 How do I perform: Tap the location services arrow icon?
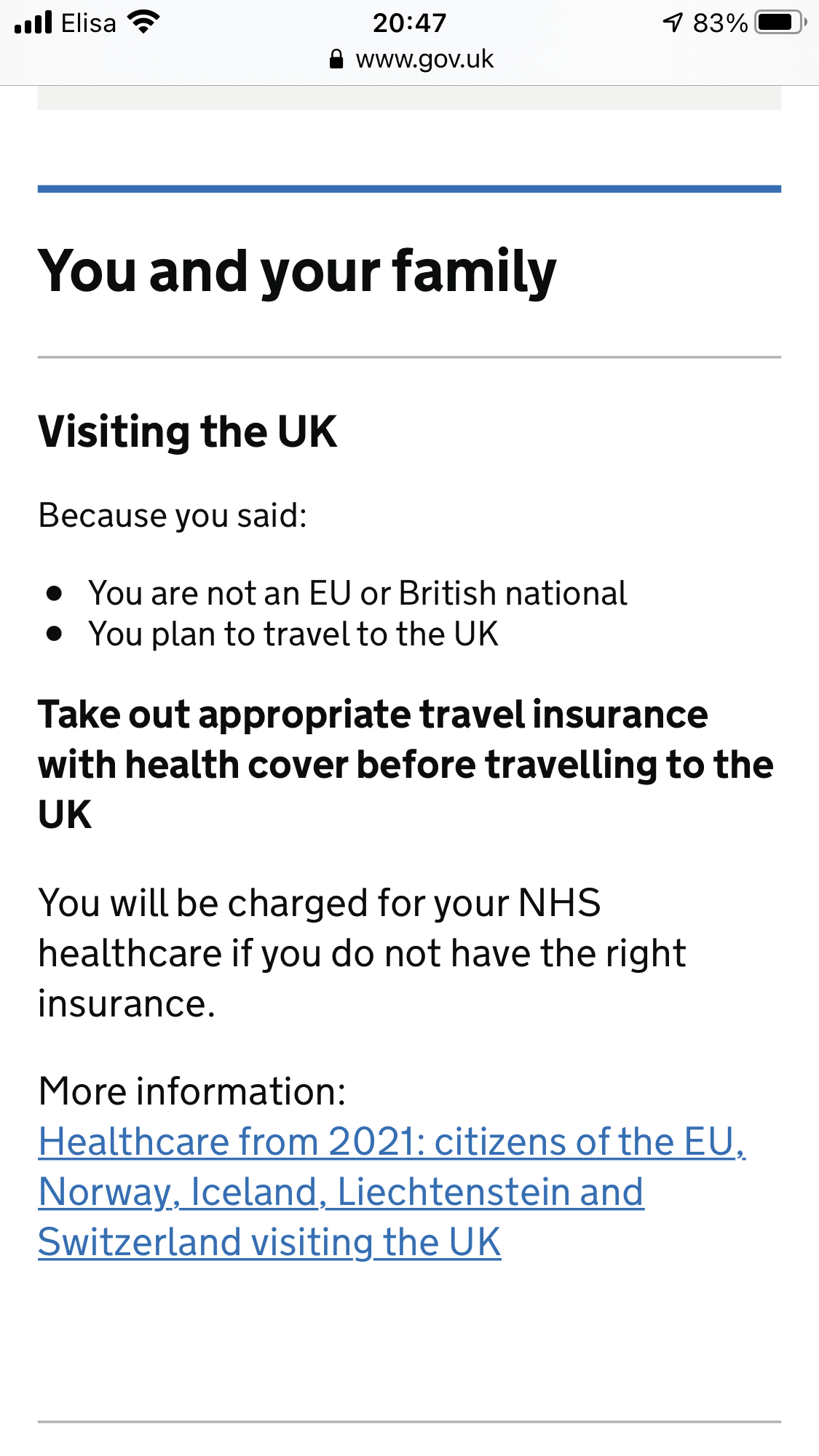tap(673, 23)
